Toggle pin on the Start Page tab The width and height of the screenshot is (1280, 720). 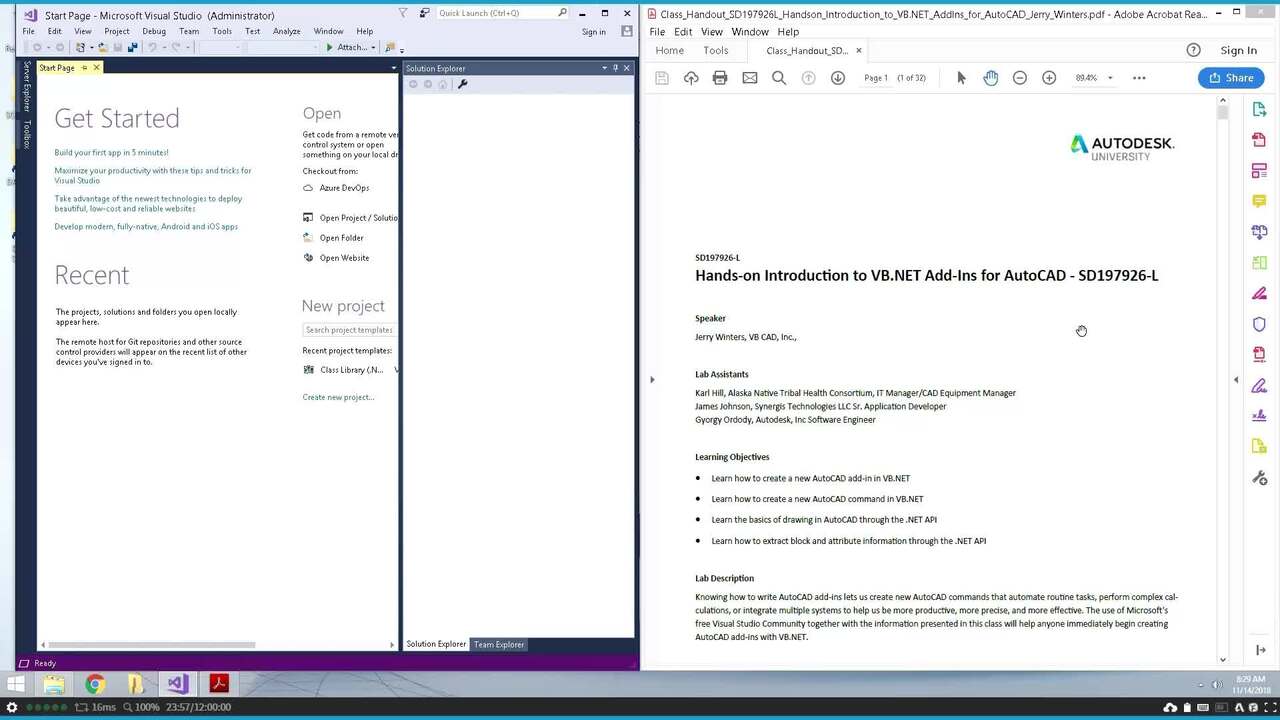click(84, 68)
